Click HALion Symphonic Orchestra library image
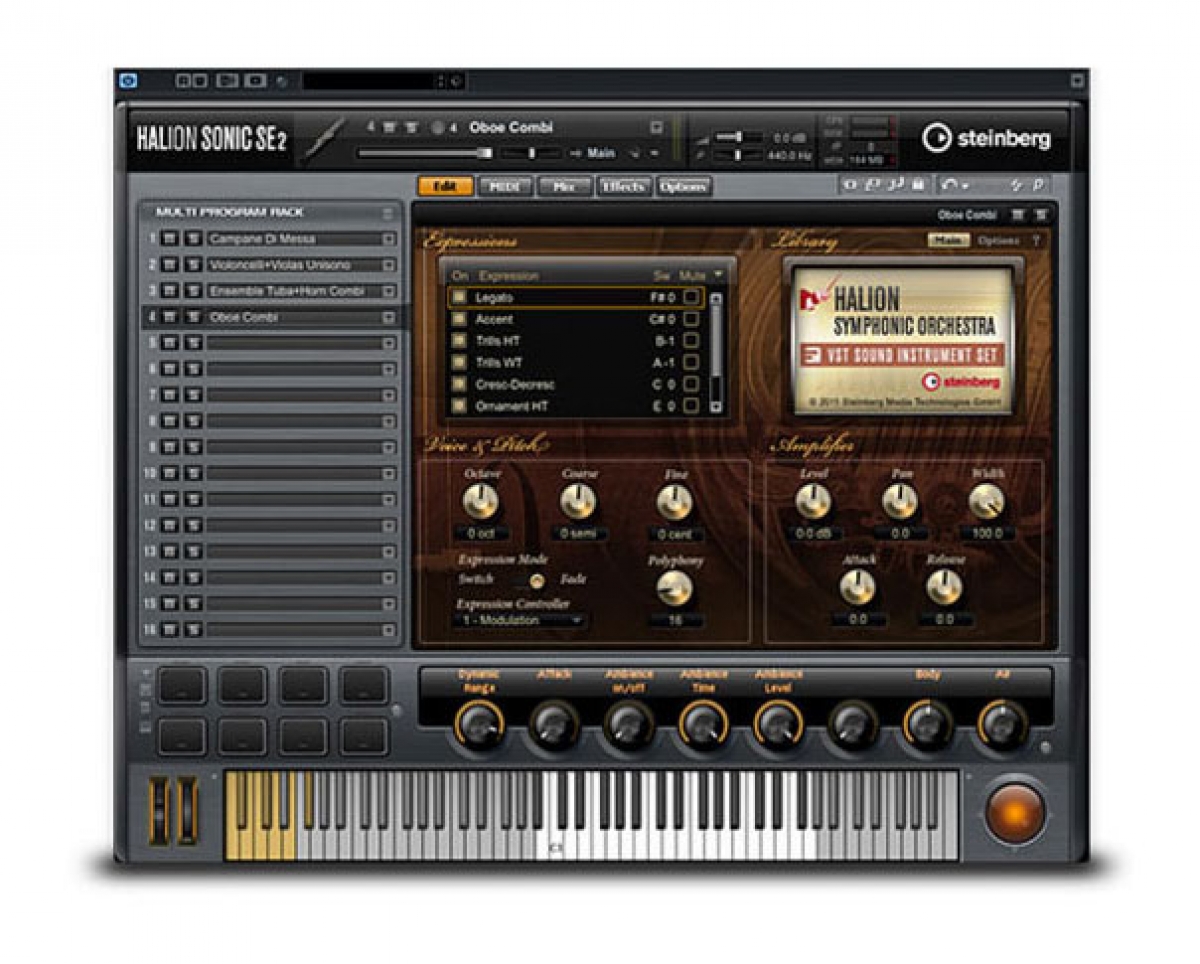Image resolution: width=1200 pixels, height=964 pixels. click(x=903, y=339)
